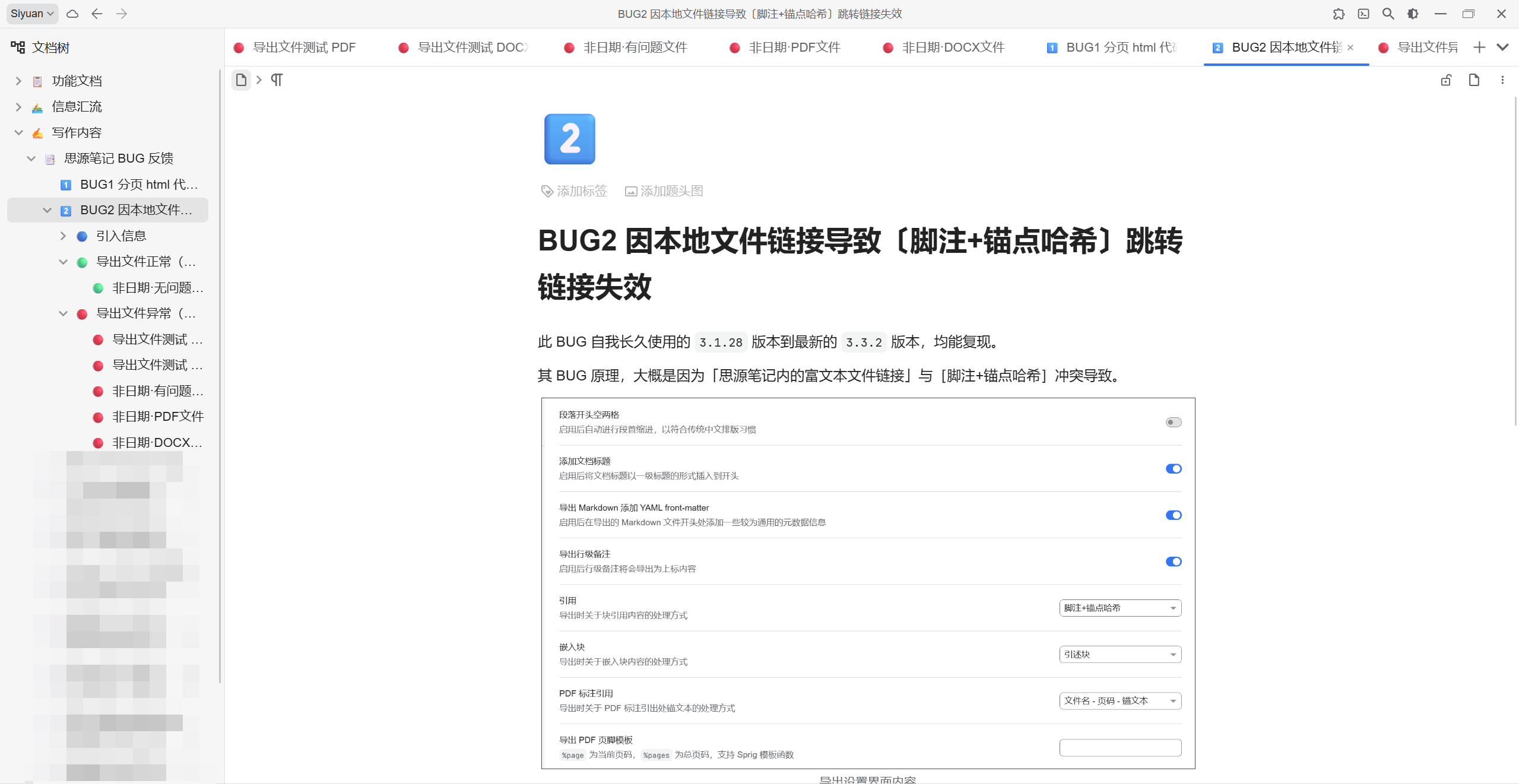
Task: Click the 导出 PDF 页脚模板 input field
Action: tap(1119, 747)
